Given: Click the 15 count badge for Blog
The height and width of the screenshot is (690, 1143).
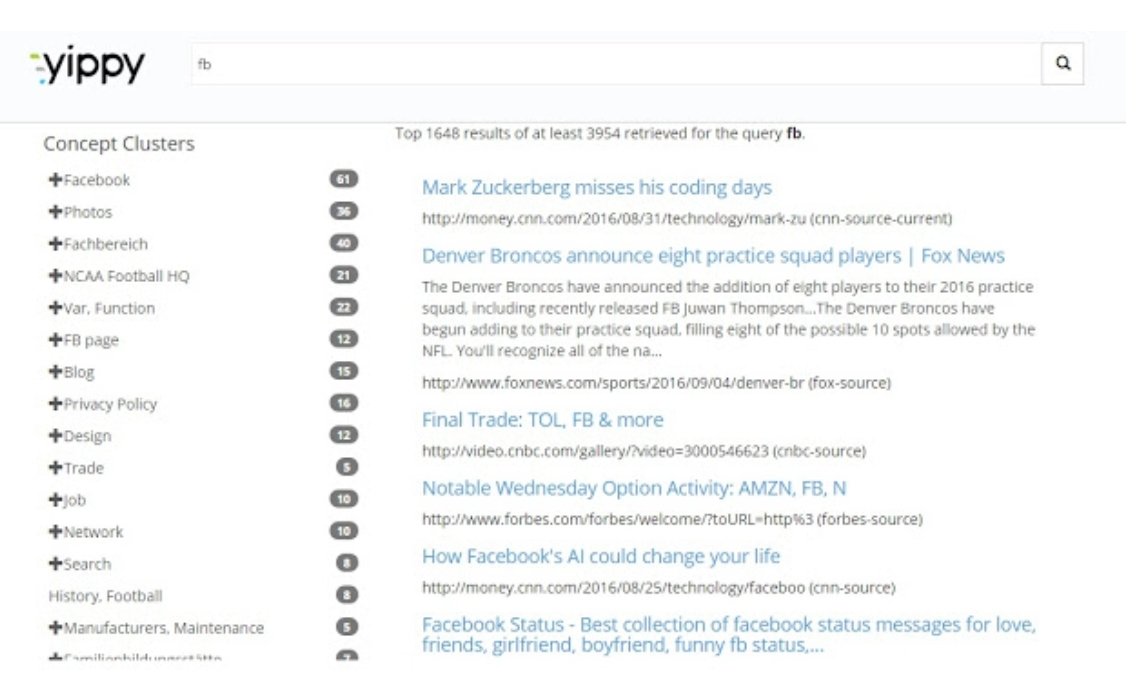Looking at the screenshot, I should (344, 372).
